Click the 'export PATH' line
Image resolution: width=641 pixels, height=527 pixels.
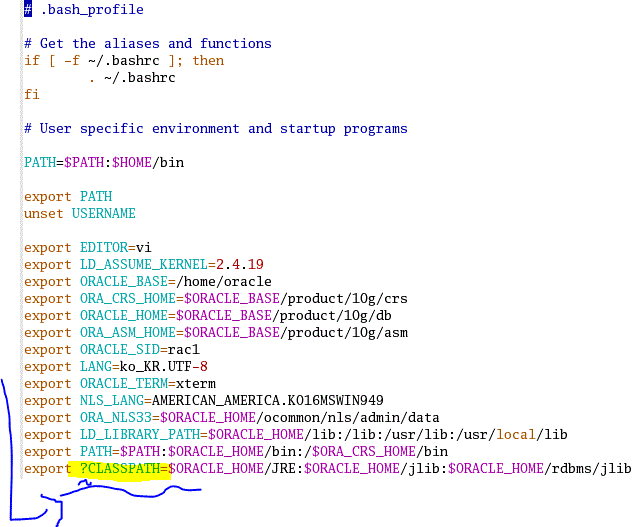(68, 197)
